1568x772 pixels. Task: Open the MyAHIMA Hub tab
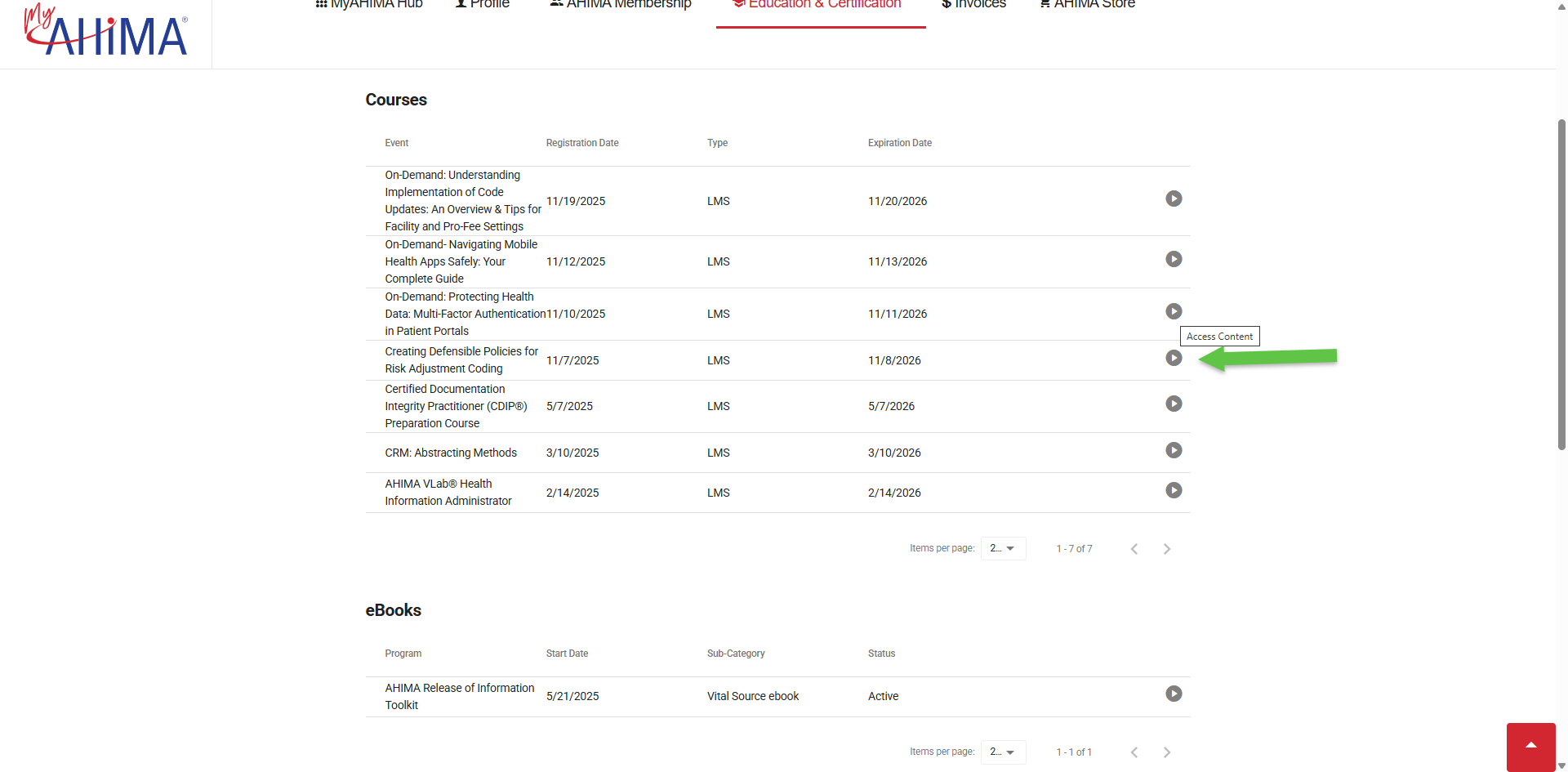(369, 5)
